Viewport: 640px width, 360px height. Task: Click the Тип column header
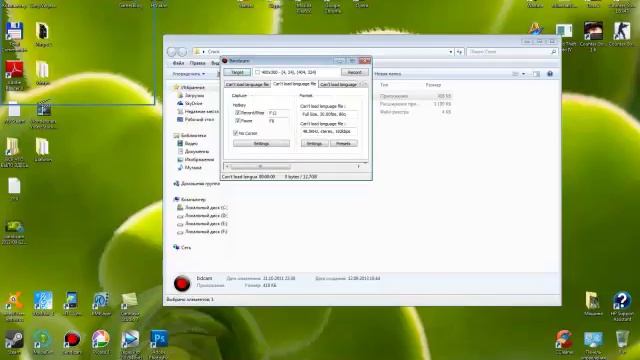pos(384,85)
